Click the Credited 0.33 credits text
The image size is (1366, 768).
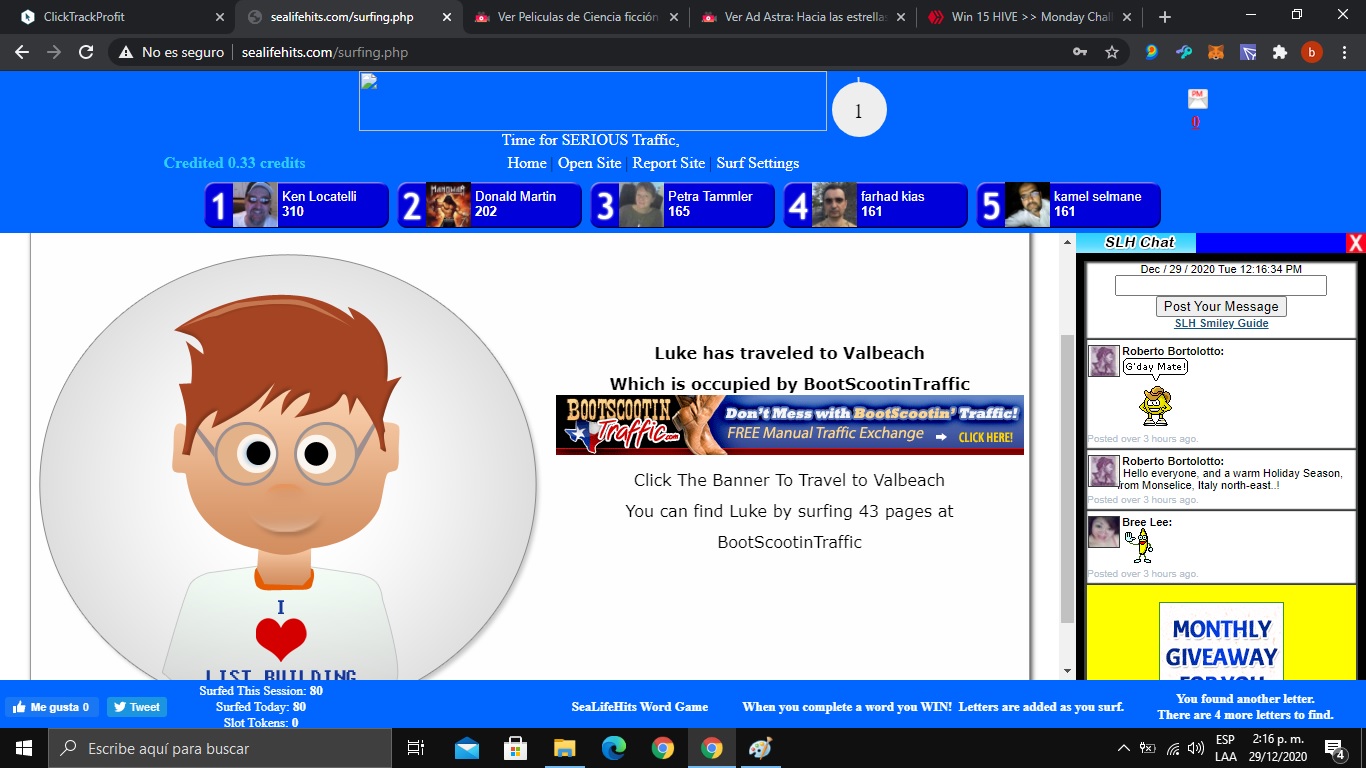[x=234, y=163]
